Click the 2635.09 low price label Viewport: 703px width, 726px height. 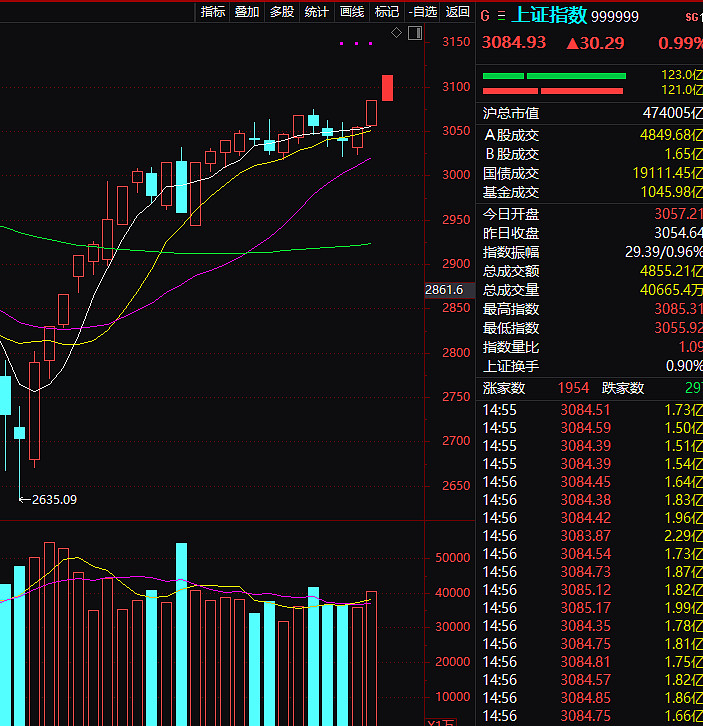[54, 500]
